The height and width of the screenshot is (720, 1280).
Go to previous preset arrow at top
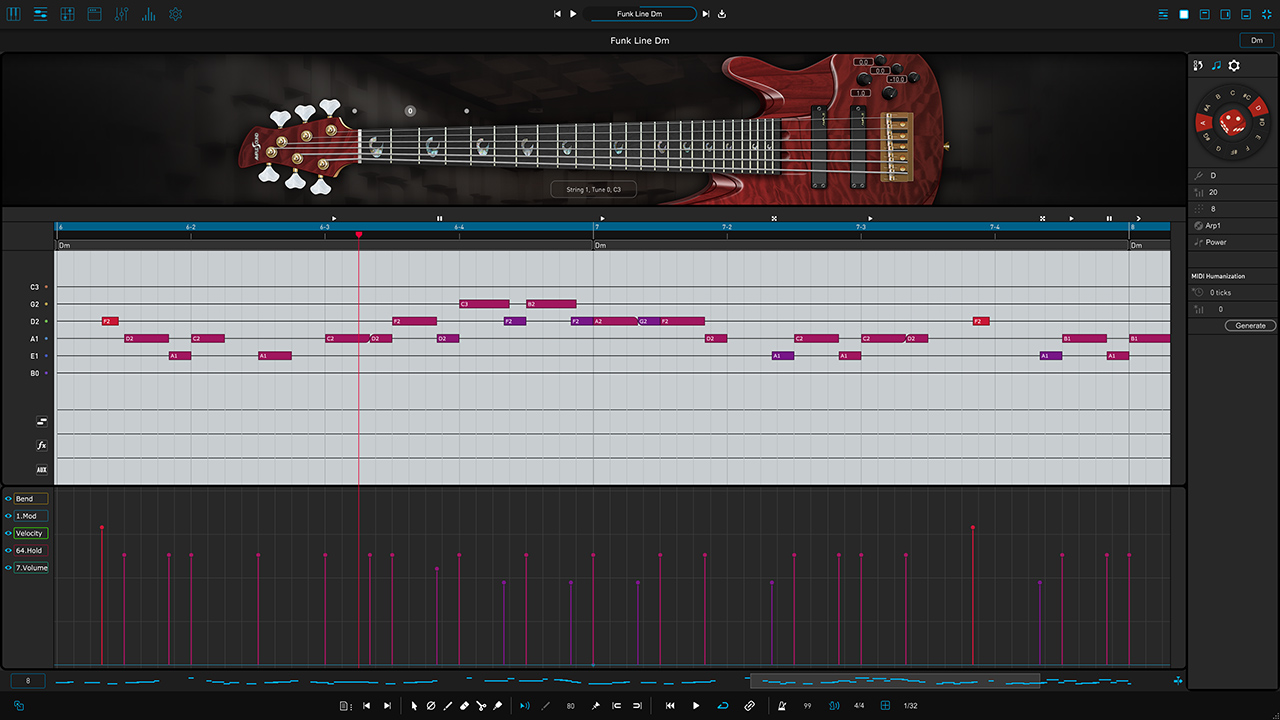(558, 14)
